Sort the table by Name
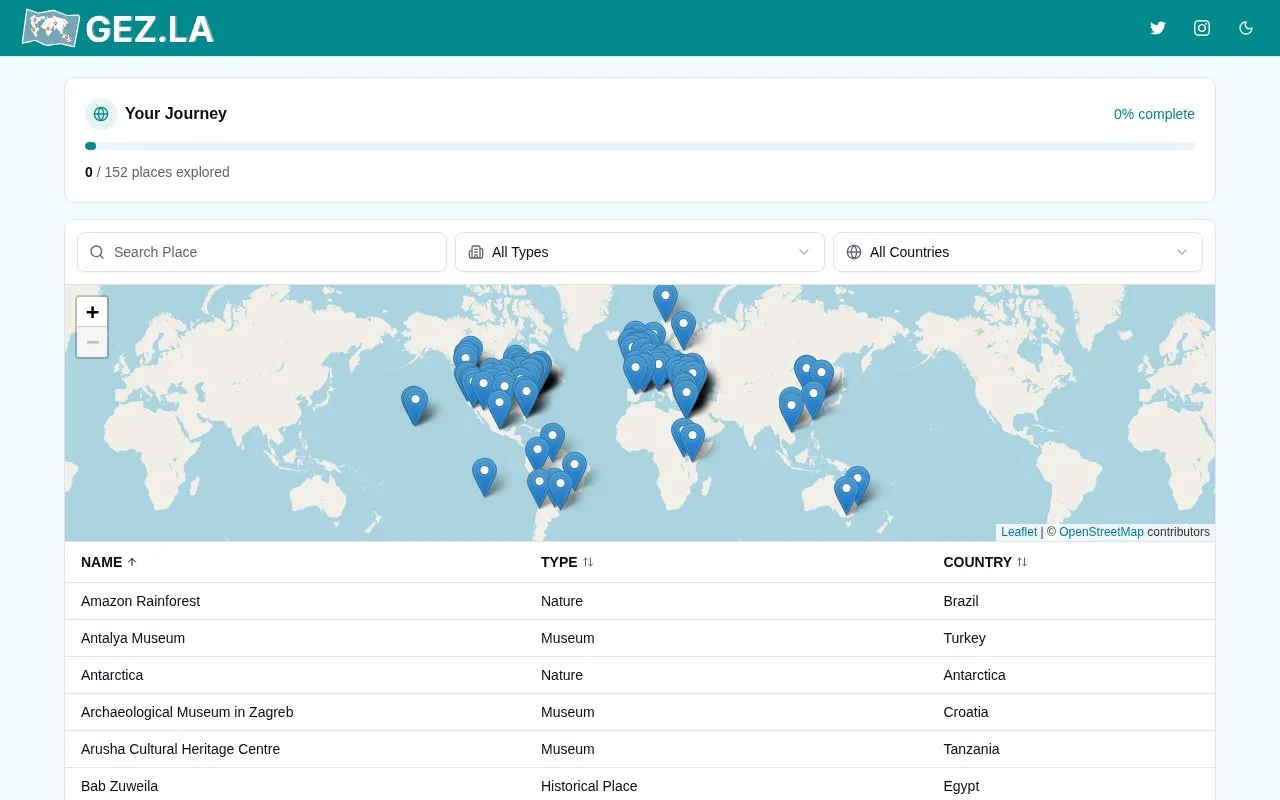The image size is (1280, 800). click(109, 562)
